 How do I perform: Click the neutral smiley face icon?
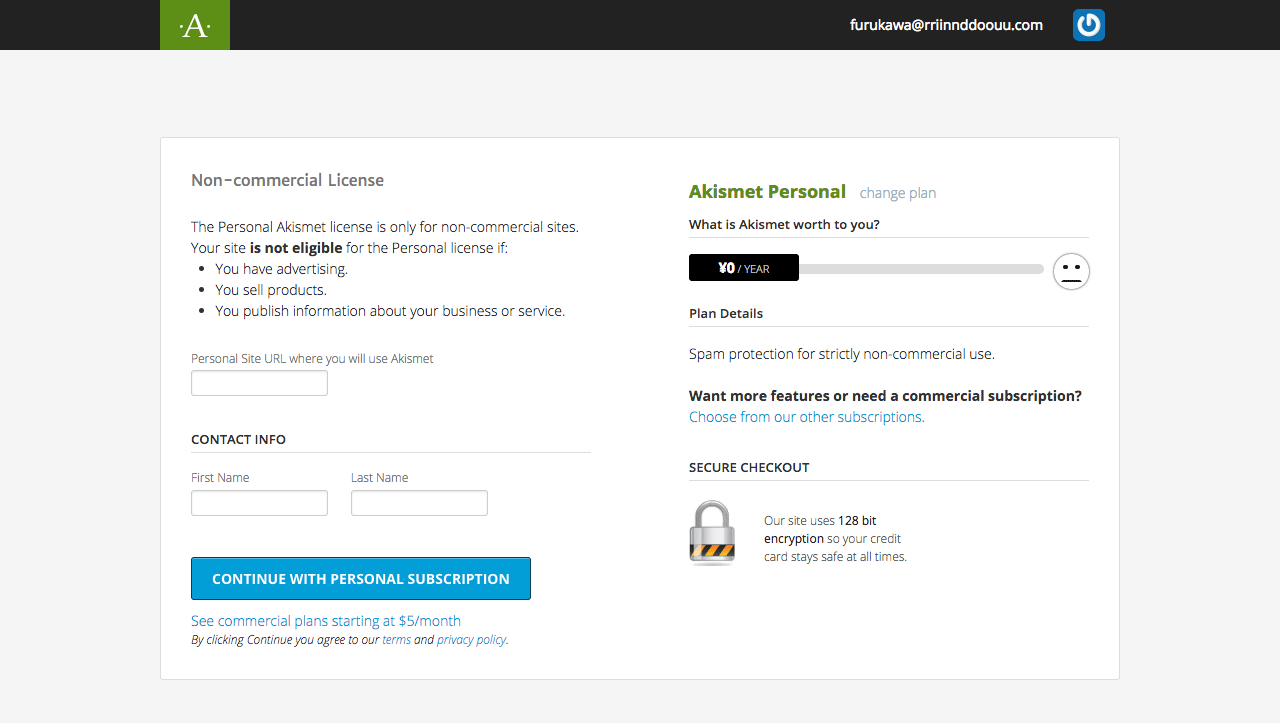coord(1071,271)
